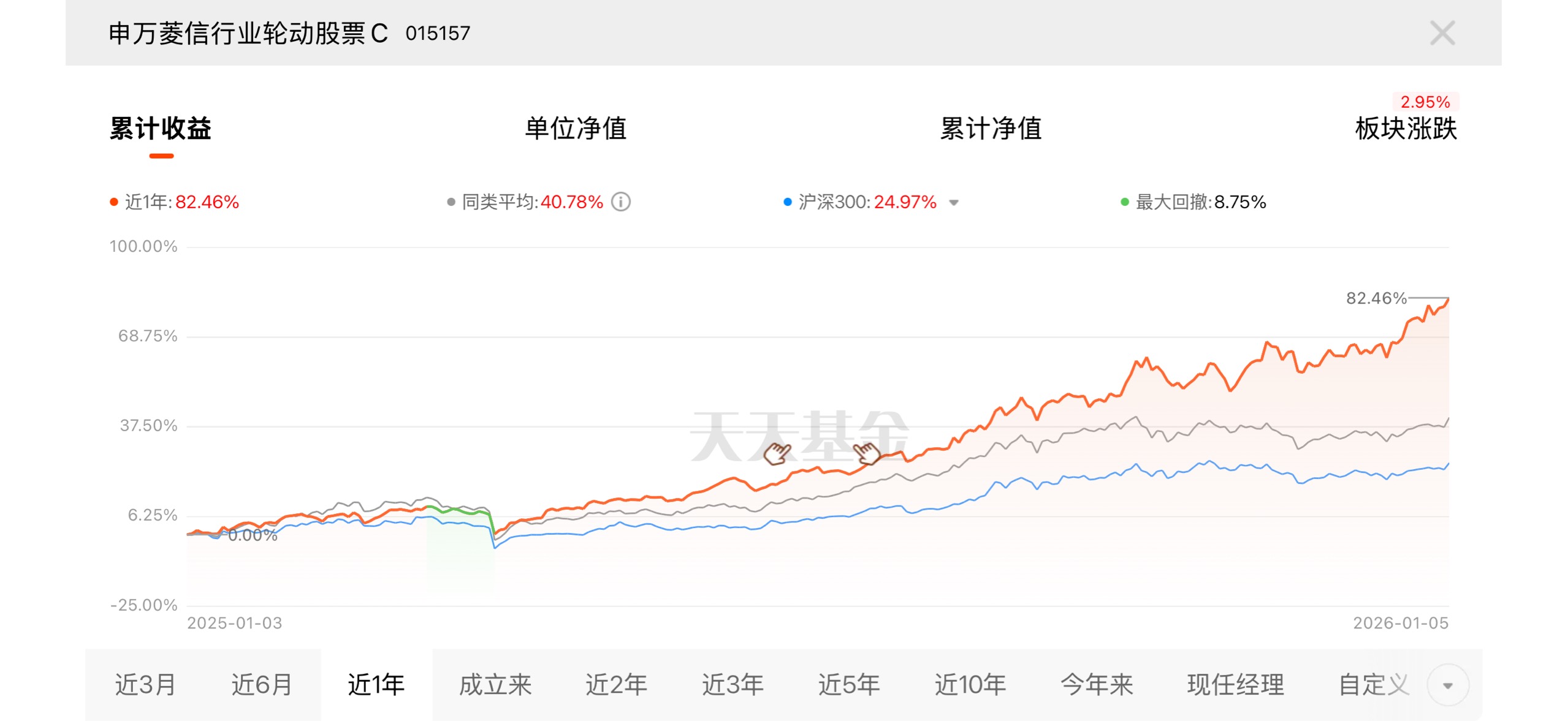Choose the 近3年 time range

[x=733, y=685]
